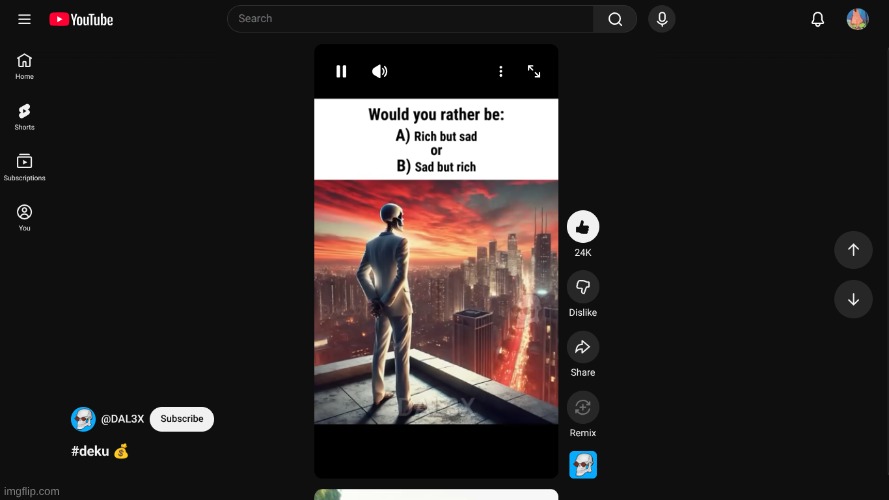The height and width of the screenshot is (500, 889).
Task: Mute the Short's volume
Action: (x=379, y=71)
